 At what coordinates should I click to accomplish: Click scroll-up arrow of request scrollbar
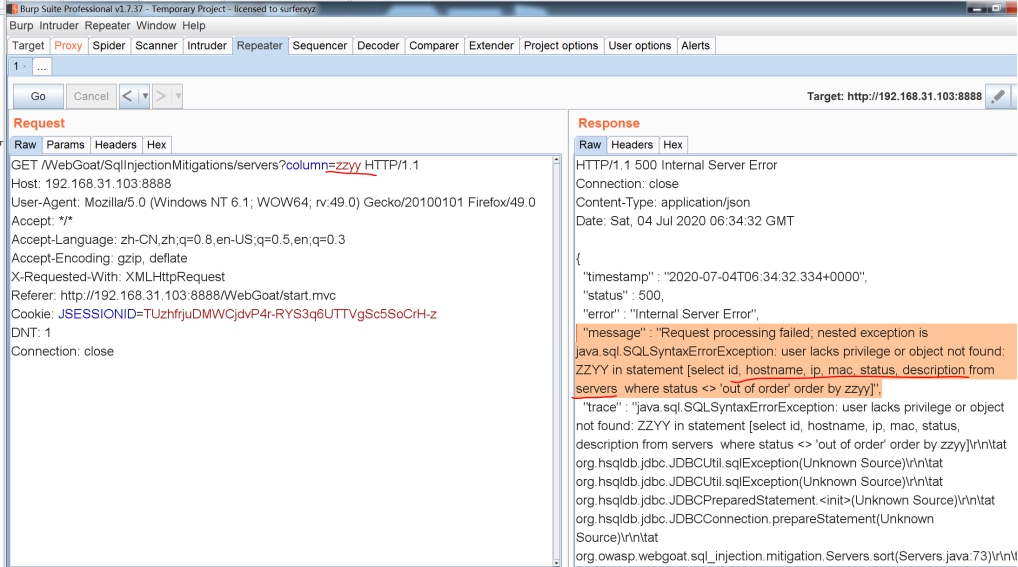click(556, 160)
